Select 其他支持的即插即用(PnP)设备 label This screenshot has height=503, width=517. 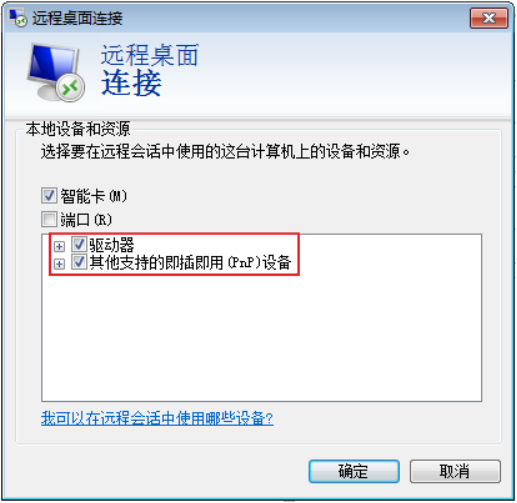click(190, 263)
